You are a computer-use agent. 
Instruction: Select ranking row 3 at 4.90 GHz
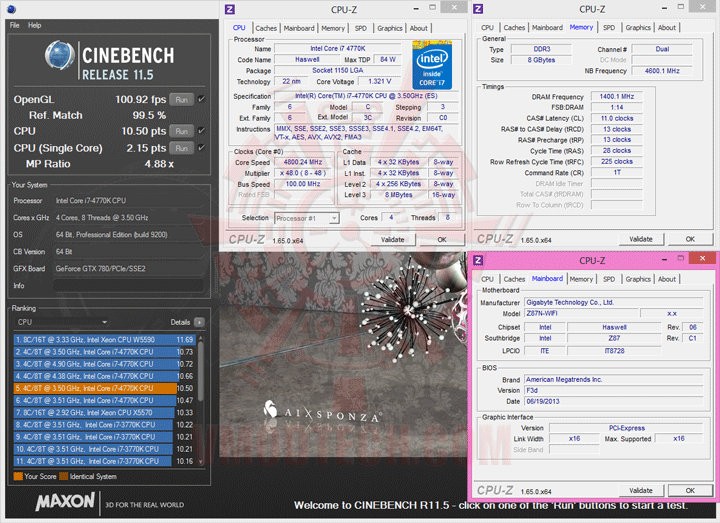tap(105, 364)
